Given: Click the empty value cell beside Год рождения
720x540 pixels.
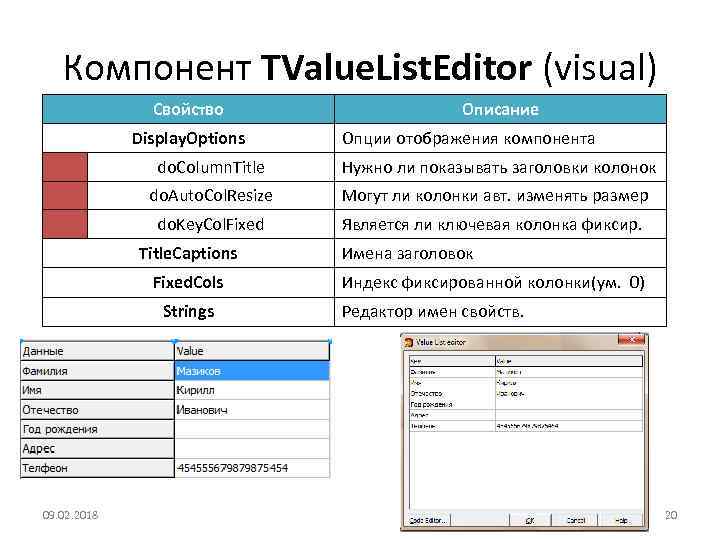Looking at the screenshot, I should [252, 429].
